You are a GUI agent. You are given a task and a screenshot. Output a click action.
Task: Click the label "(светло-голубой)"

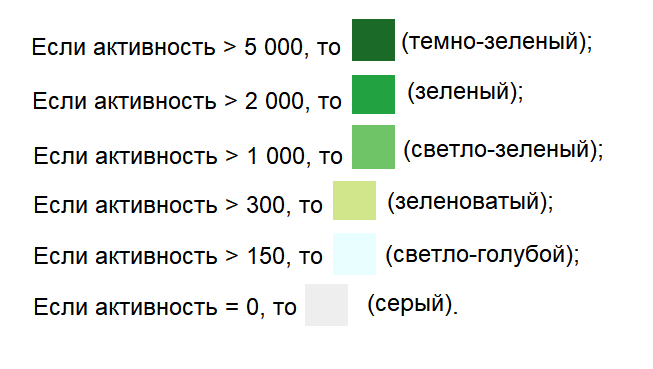479,255
